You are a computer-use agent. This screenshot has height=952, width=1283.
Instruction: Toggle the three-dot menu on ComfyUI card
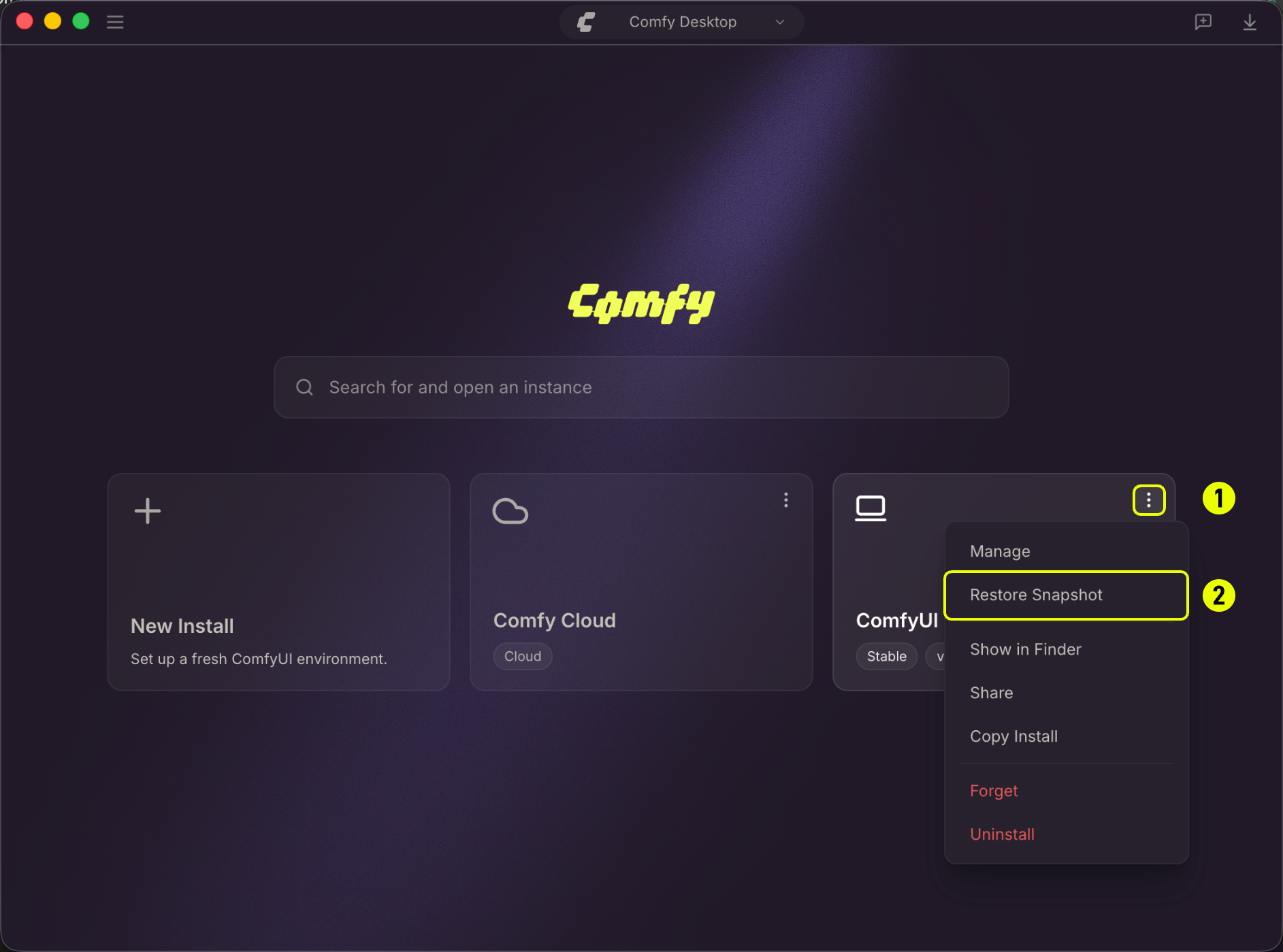[1149, 500]
